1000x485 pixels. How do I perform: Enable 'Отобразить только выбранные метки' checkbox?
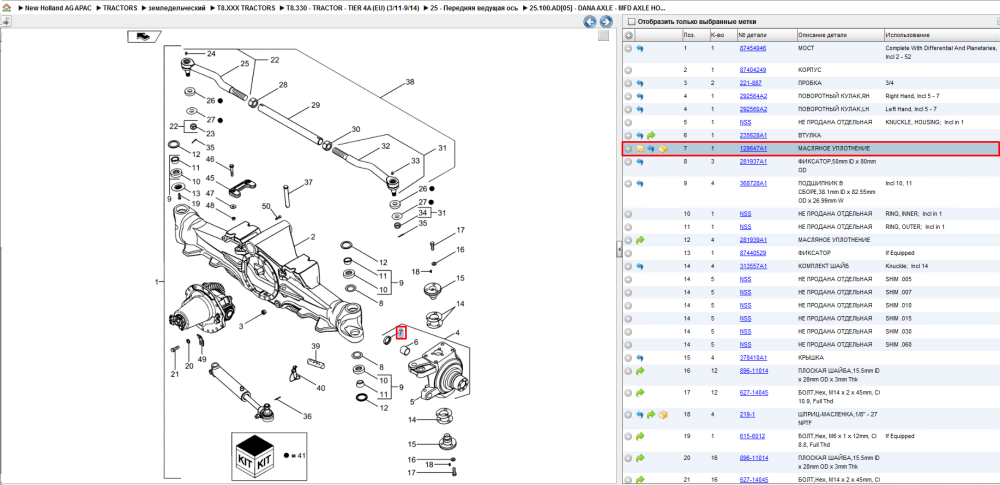pyautogui.click(x=631, y=22)
